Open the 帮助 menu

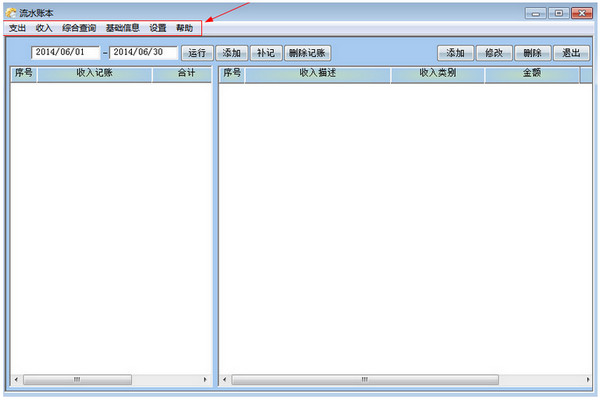tap(184, 28)
